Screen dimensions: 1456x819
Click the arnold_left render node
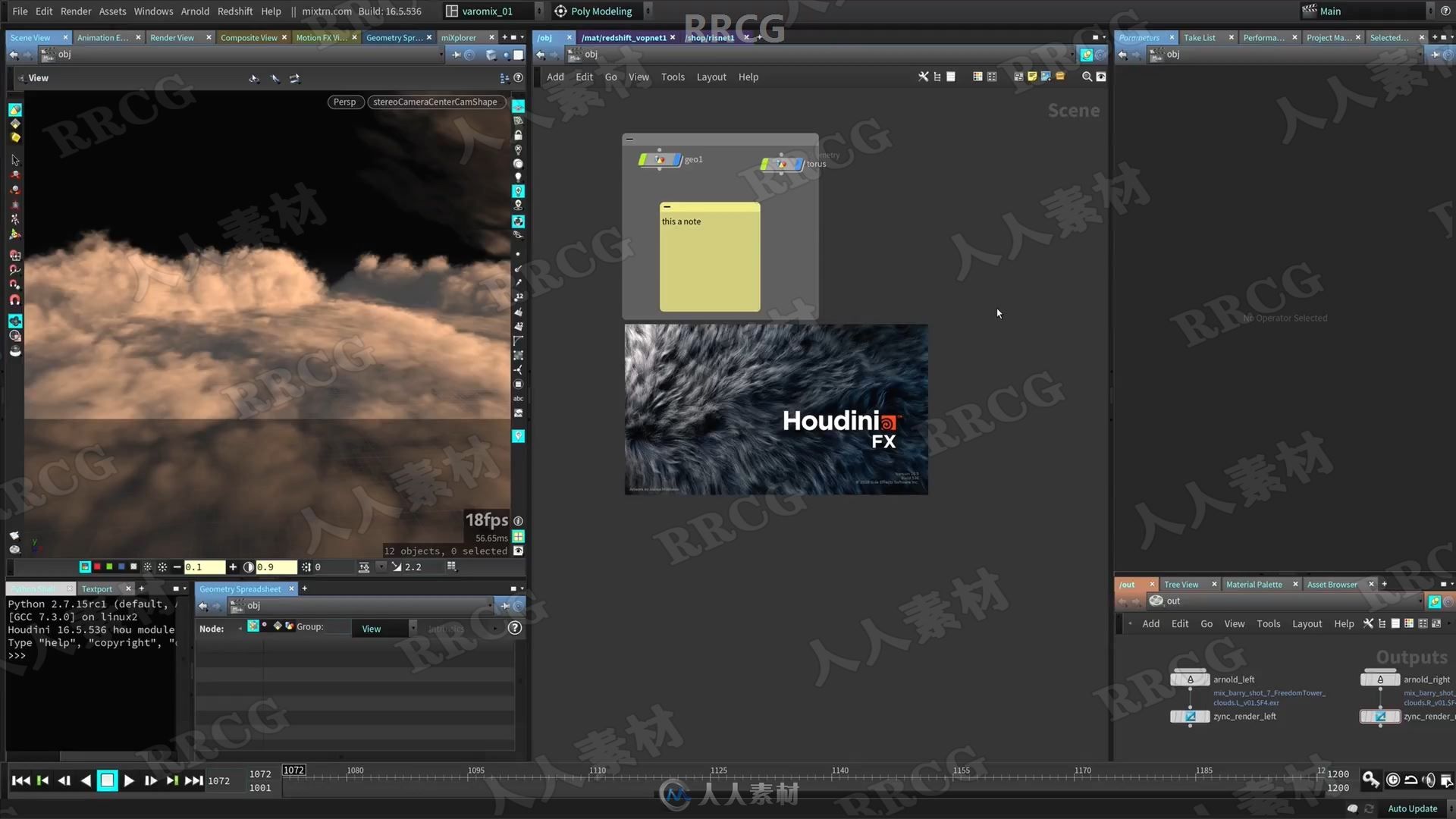1190,679
